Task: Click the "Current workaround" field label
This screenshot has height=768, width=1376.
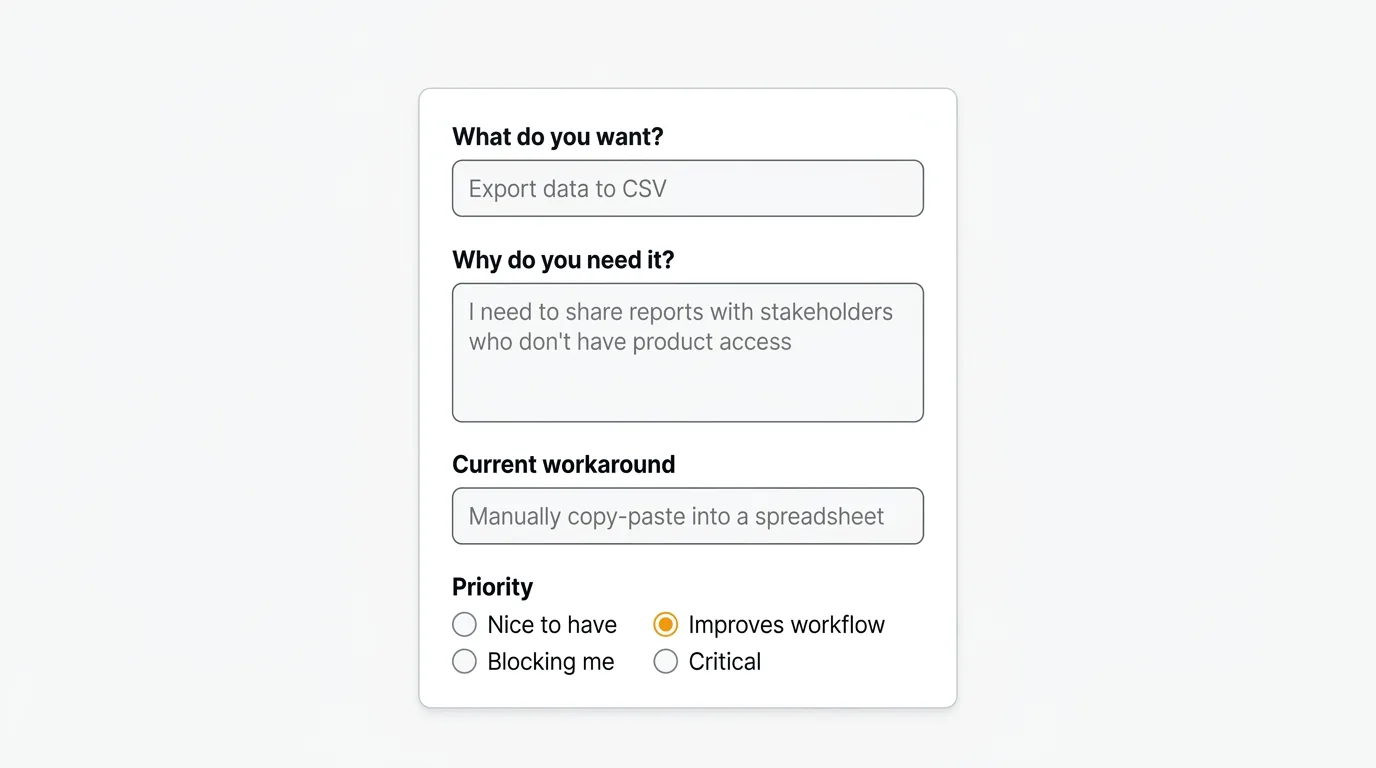Action: 563,464
